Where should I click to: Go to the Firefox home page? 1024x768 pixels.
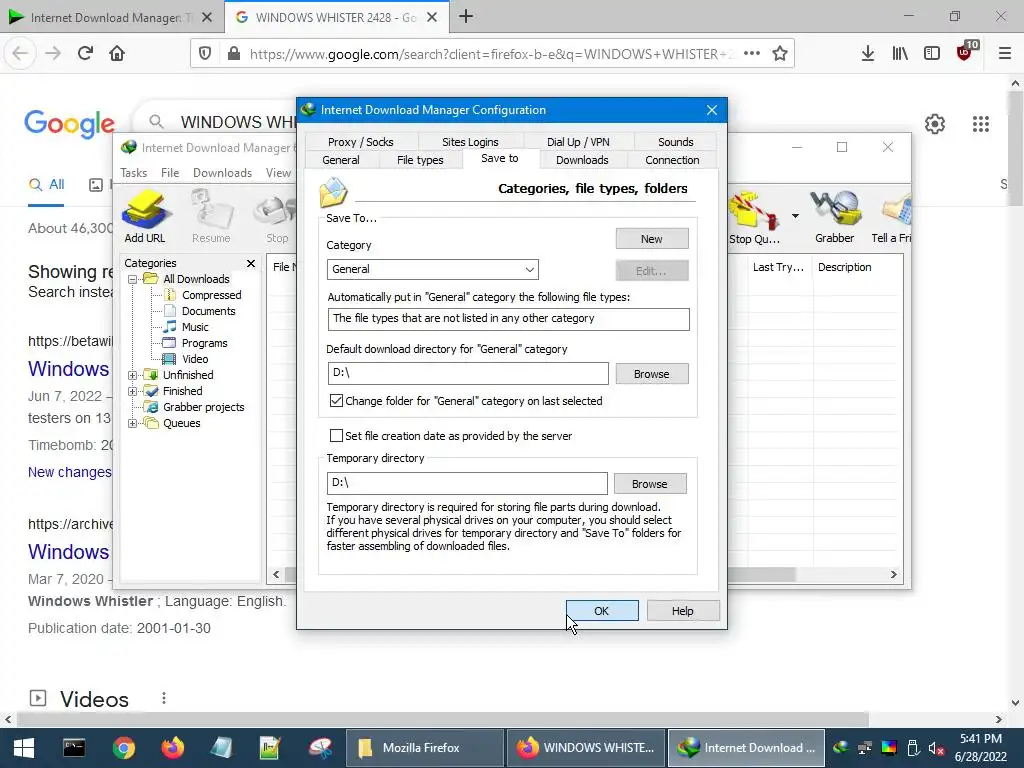(x=117, y=53)
